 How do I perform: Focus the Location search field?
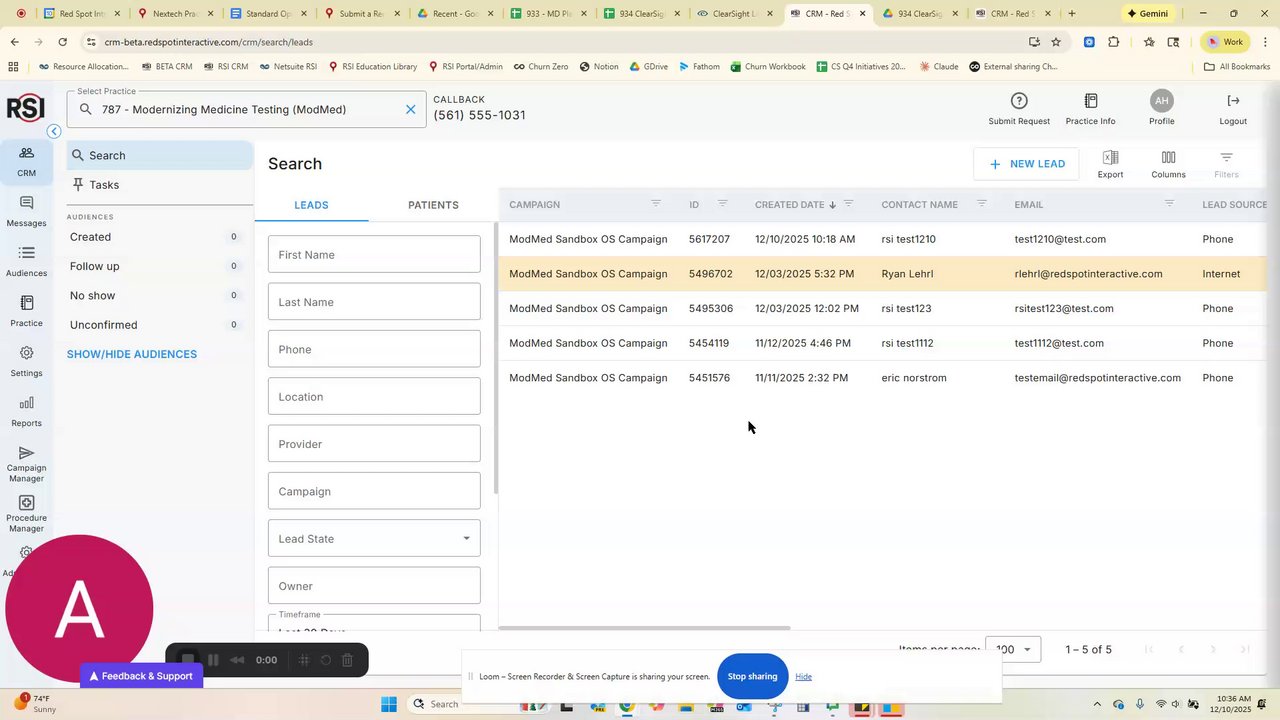click(374, 396)
